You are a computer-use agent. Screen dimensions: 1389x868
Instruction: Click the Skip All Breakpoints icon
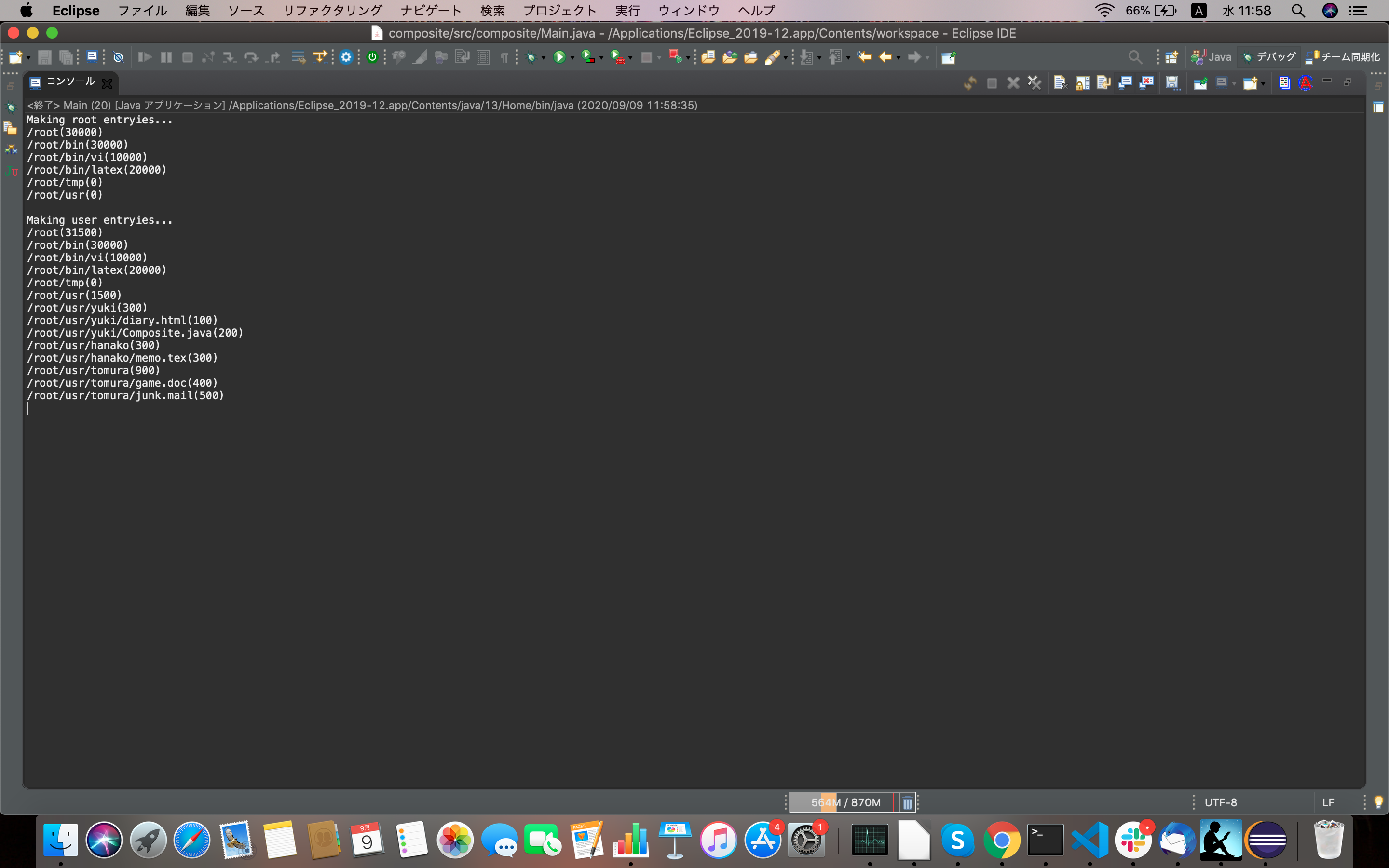118,57
